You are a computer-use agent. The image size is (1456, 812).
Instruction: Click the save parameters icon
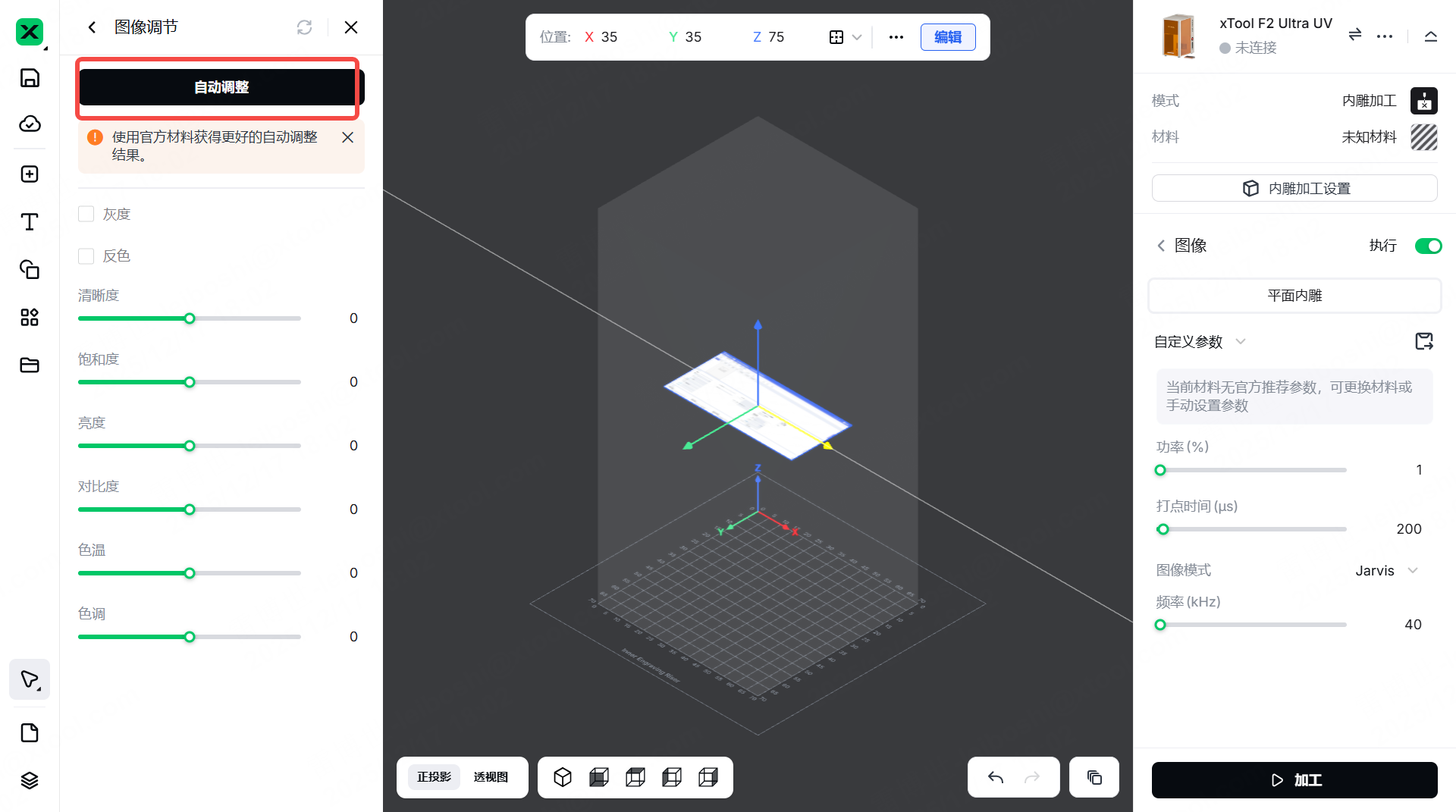(1423, 341)
